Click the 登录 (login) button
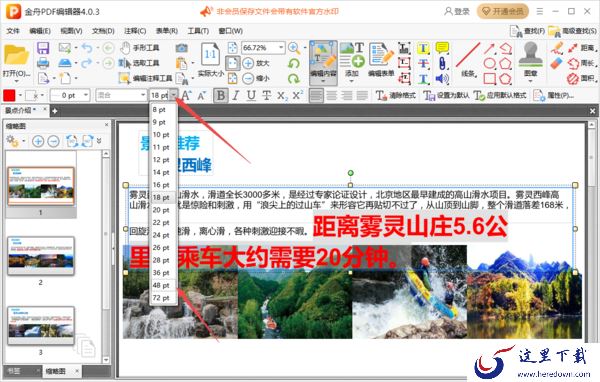The image size is (600, 382). pyautogui.click(x=457, y=11)
